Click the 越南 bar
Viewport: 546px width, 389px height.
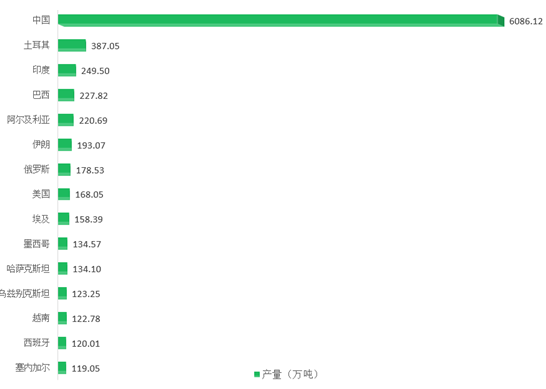tap(62, 318)
